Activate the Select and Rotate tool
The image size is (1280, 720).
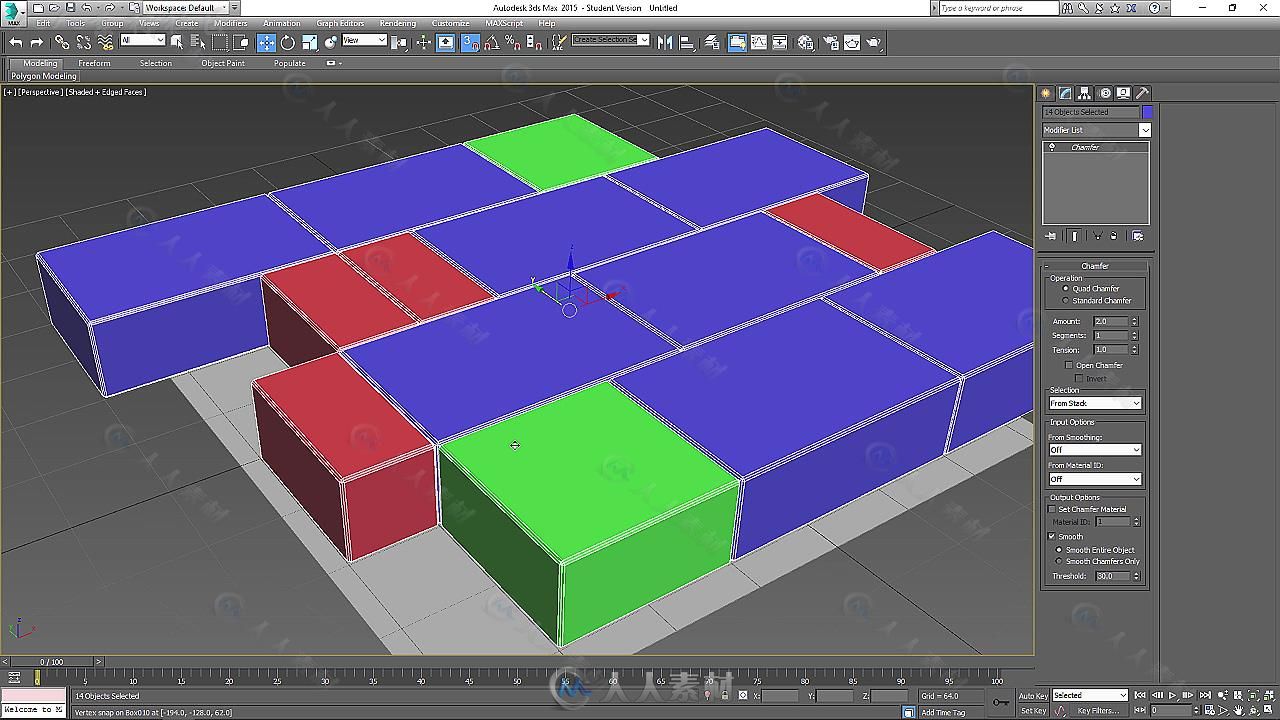[288, 42]
